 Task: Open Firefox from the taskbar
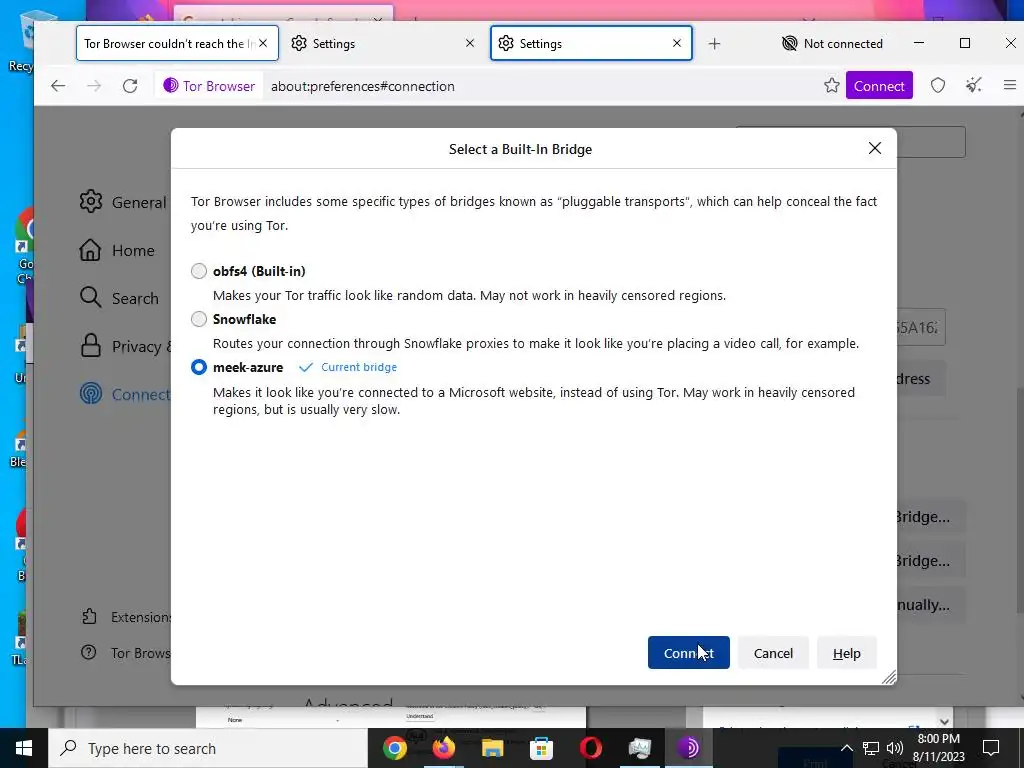pos(443,748)
